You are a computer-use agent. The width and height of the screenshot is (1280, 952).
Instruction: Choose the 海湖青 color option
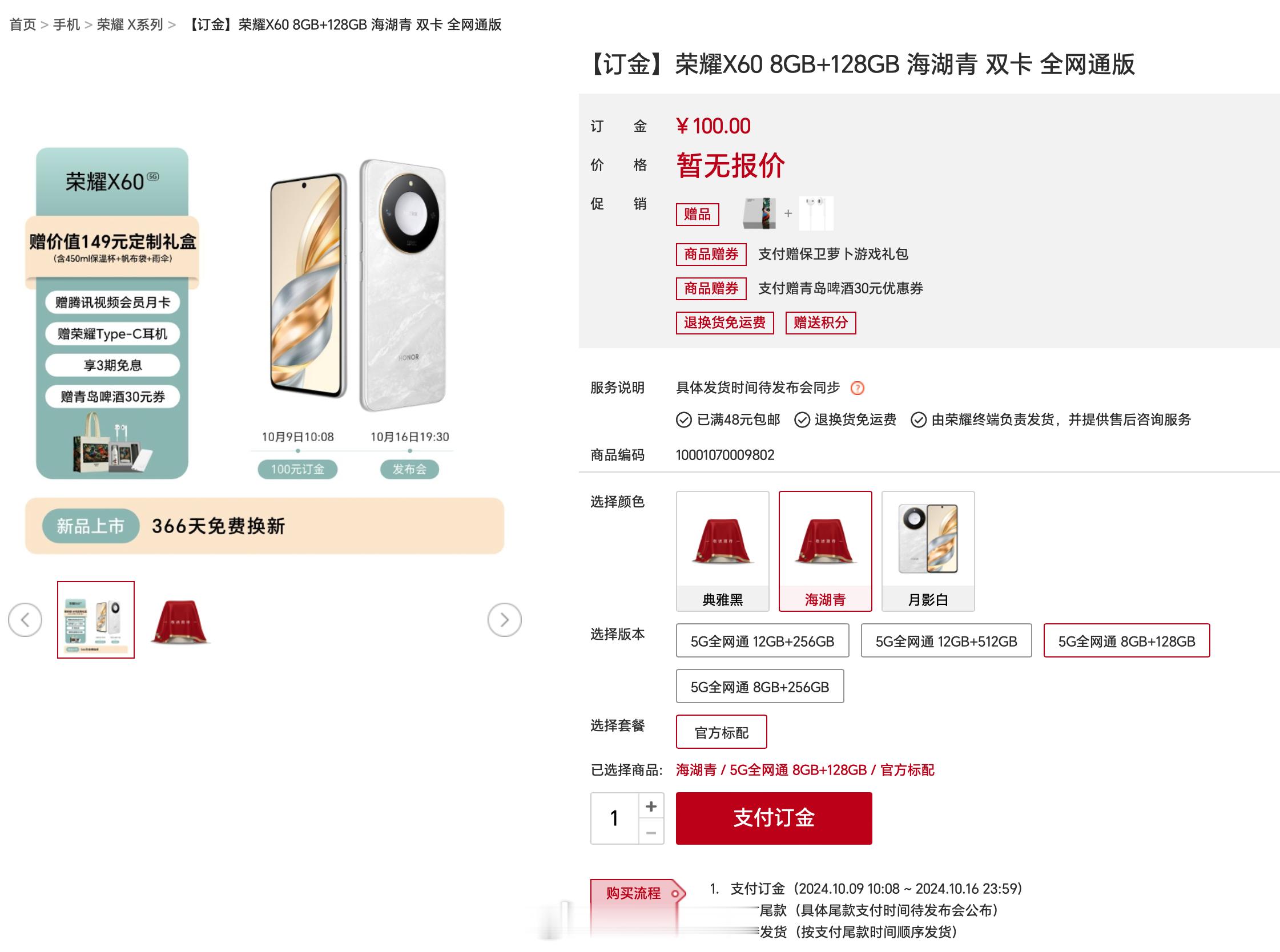(x=825, y=551)
